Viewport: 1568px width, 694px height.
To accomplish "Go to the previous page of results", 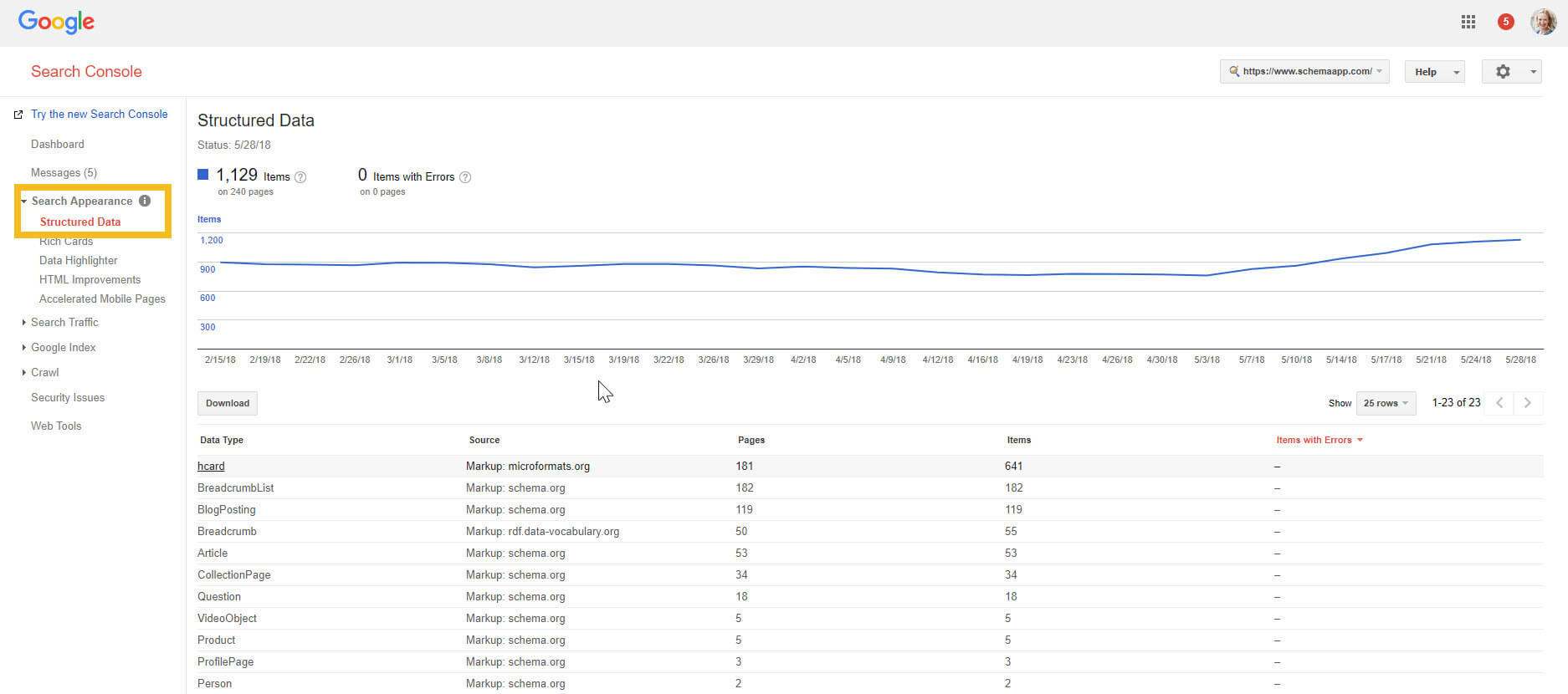I will click(x=1499, y=403).
